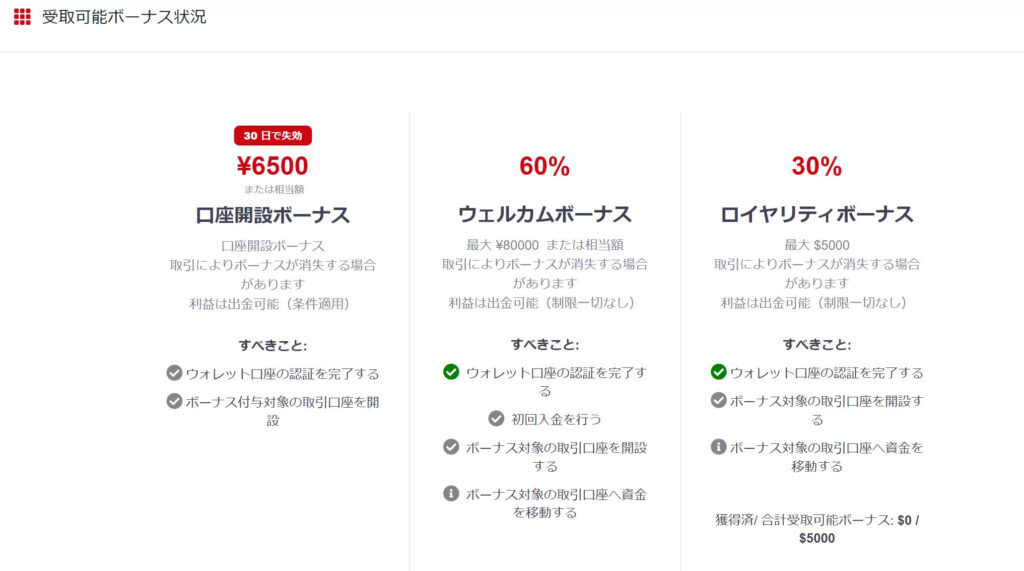Viewport: 1024px width, 571px height.
Task: Open the ウェルカムボーナス heading
Action: coord(545,214)
